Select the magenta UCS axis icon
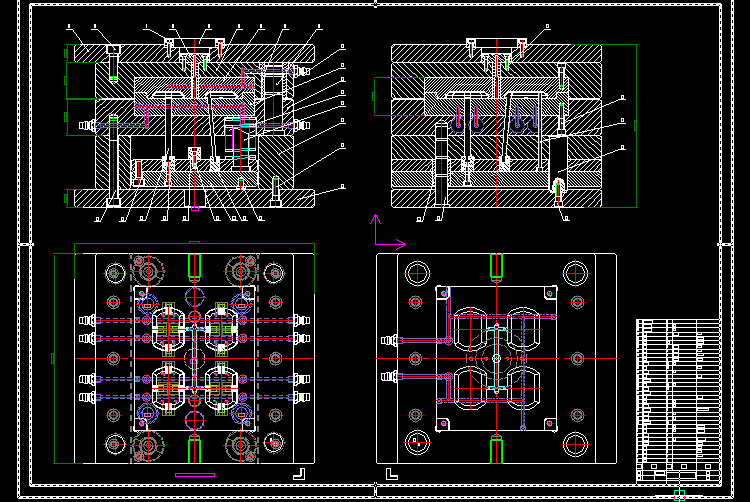 tap(388, 232)
